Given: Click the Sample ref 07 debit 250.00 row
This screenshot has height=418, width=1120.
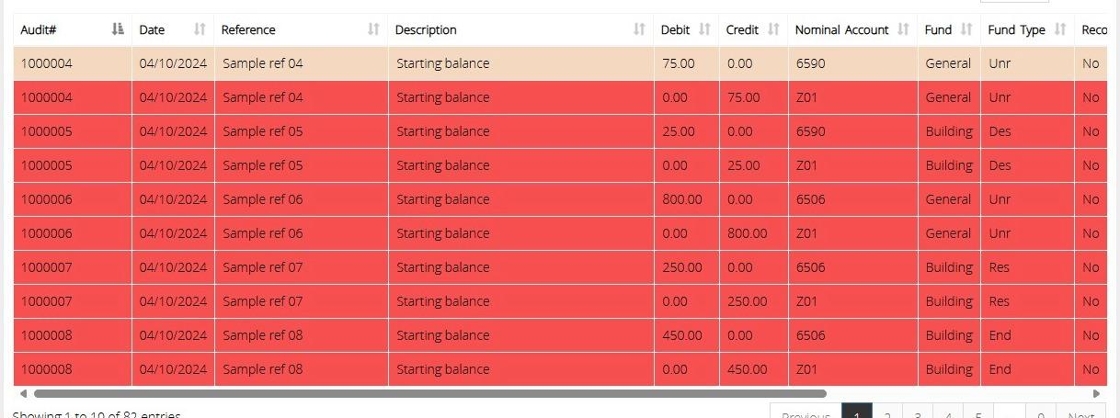Looking at the screenshot, I should tap(682, 268).
